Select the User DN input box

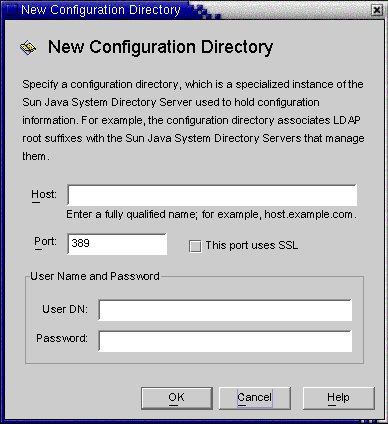coord(225,310)
